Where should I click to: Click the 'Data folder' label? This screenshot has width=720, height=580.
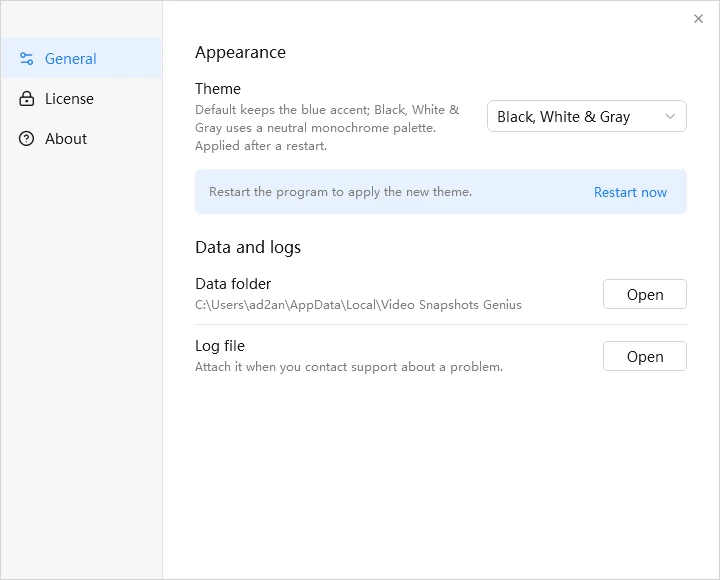tap(233, 284)
